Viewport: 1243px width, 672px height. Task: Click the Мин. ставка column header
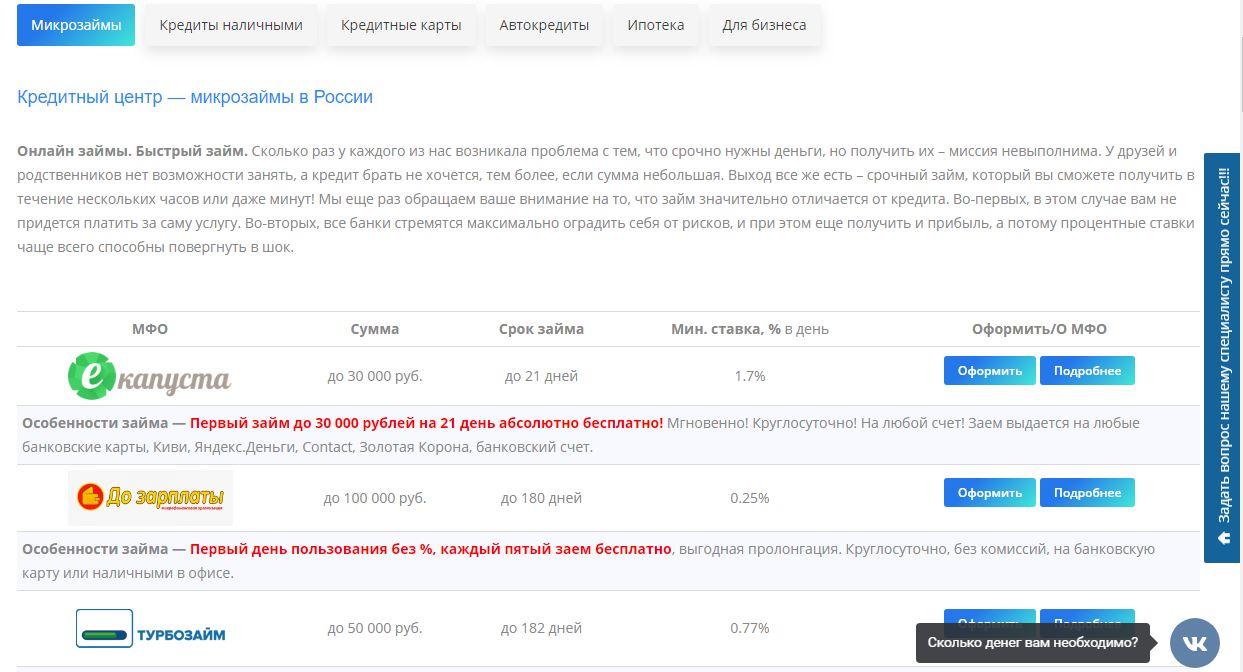750,329
